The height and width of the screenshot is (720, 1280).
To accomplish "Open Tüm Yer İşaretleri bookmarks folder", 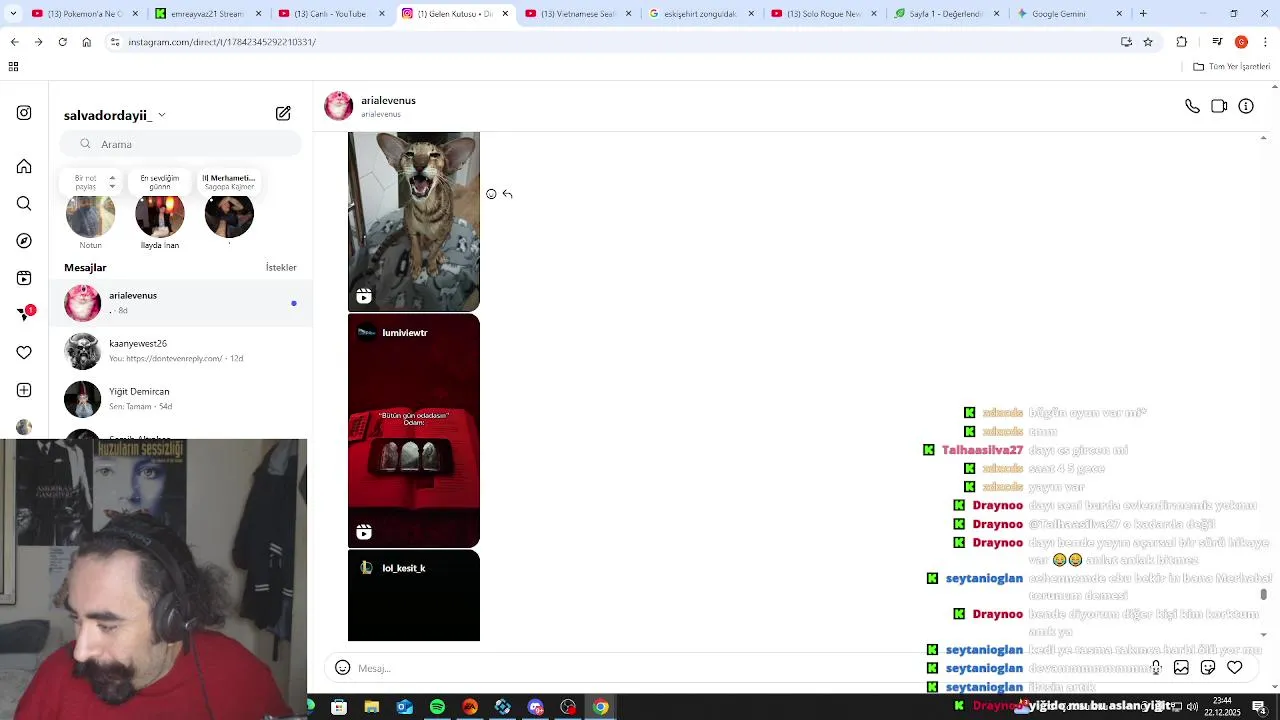I will 1232,66.
